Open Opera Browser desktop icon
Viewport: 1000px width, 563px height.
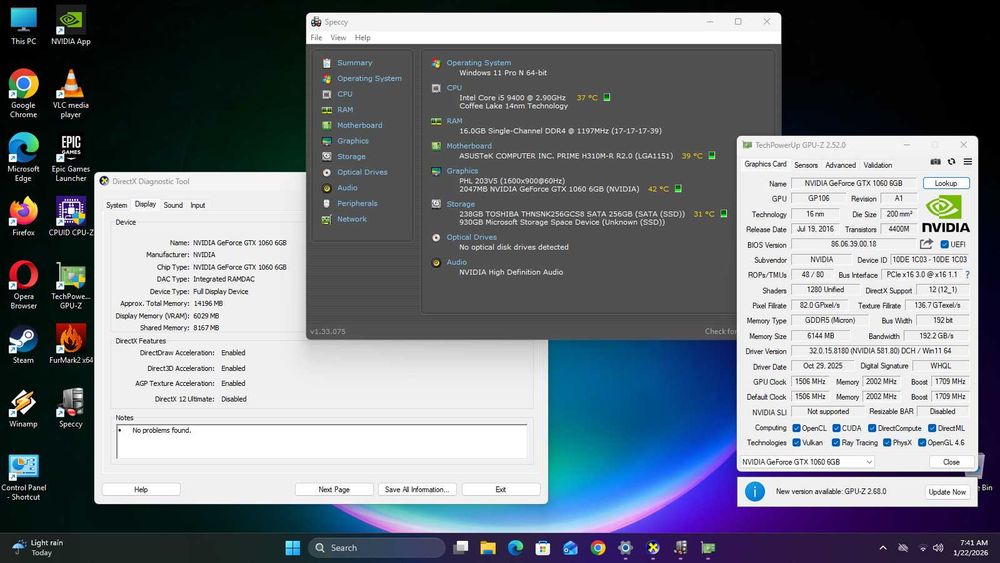click(x=24, y=285)
